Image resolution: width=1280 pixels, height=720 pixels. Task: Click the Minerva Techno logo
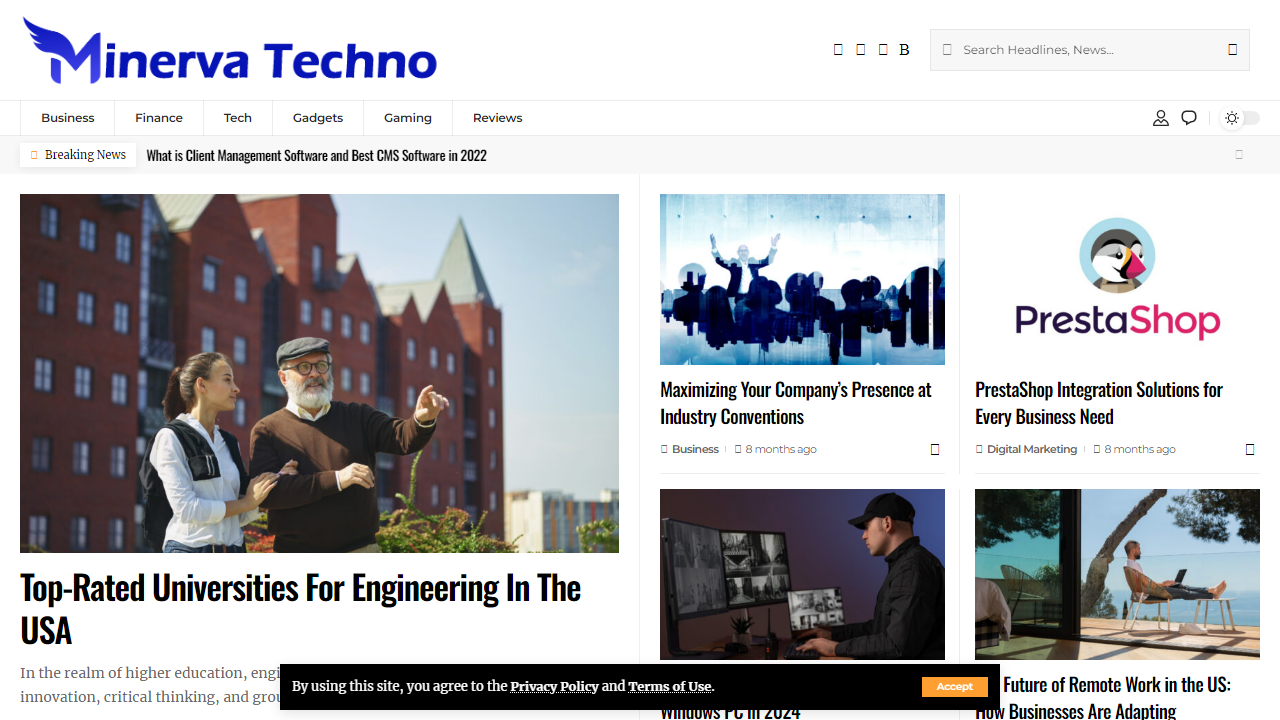point(230,52)
